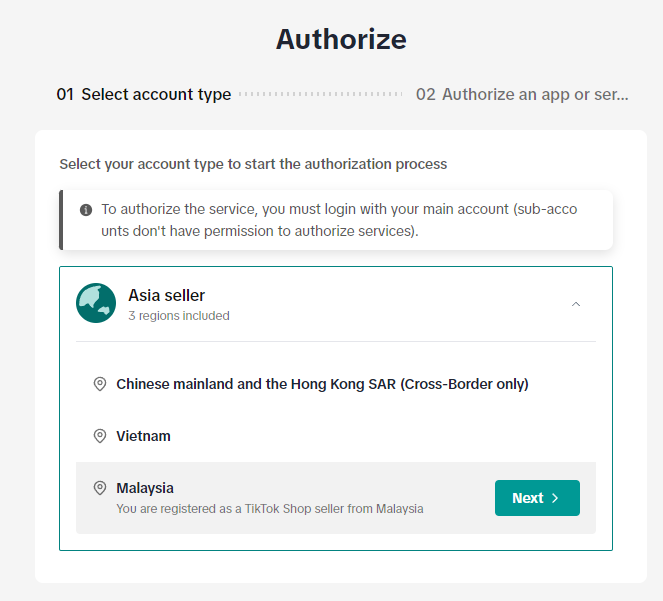Click the '3 regions included' subtitle

pyautogui.click(x=179, y=316)
